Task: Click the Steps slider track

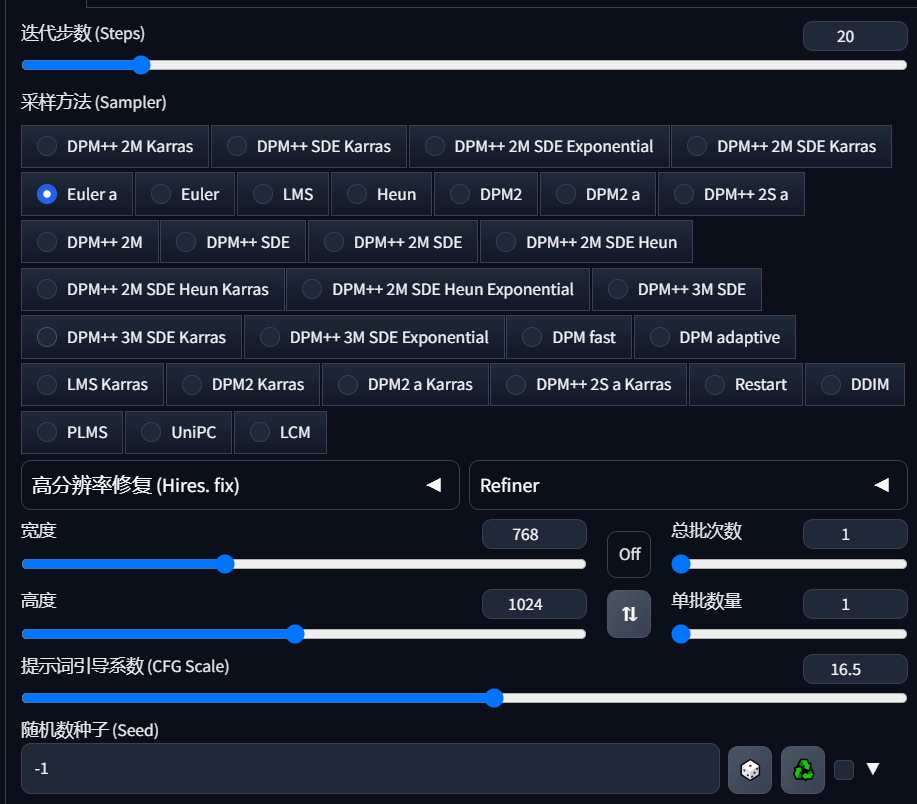Action: (x=500, y=65)
